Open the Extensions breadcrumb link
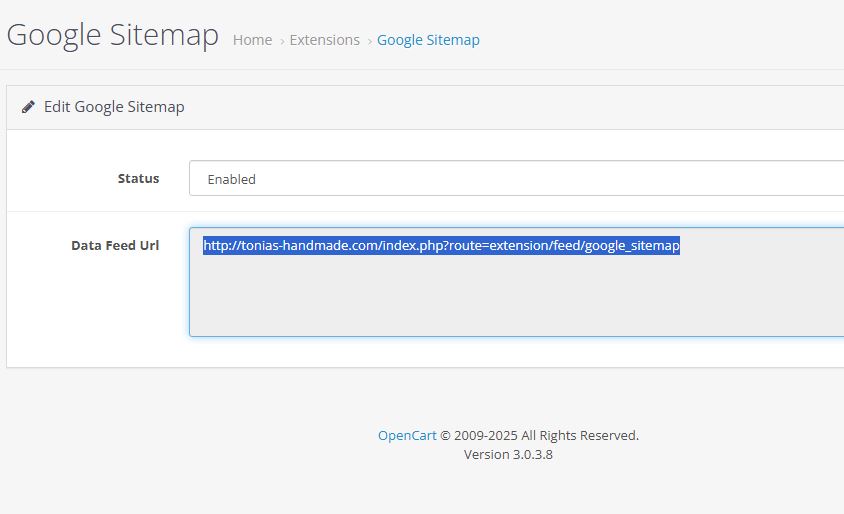 (x=325, y=40)
